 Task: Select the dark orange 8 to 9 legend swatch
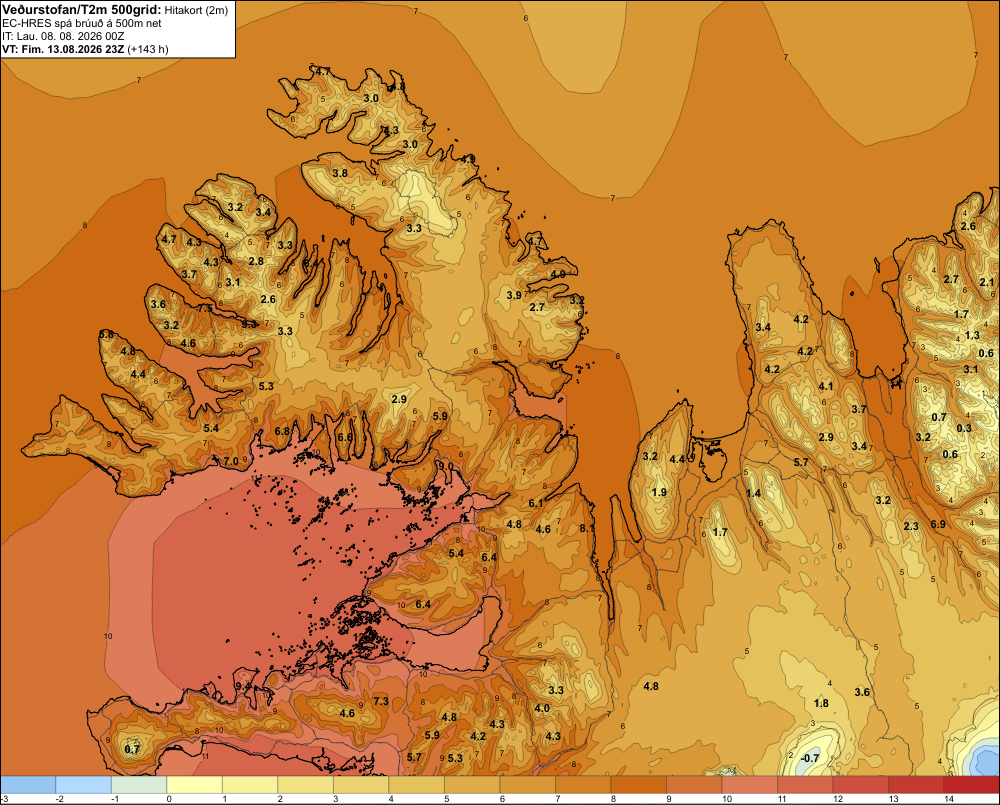[638, 785]
